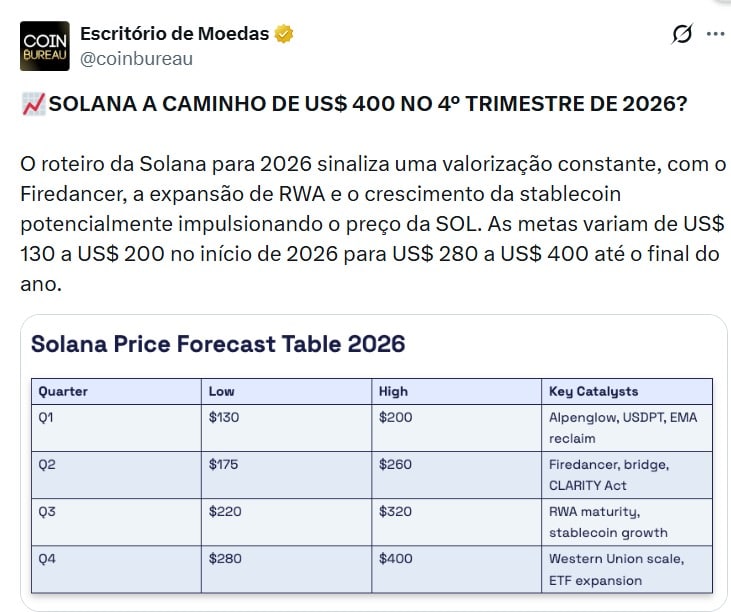Screen dimensions: 731x612
Task: Click the $175 low value cell
Action: (x=225, y=464)
